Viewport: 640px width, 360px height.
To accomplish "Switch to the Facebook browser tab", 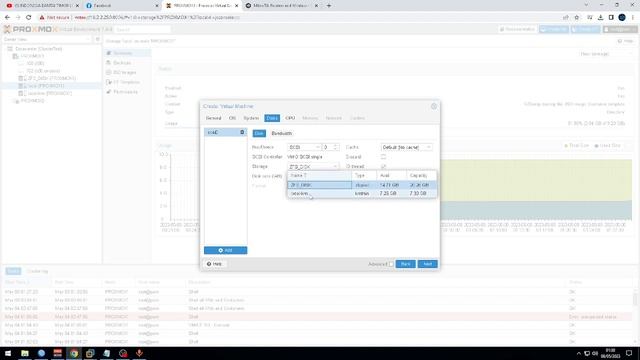I will click(x=122, y=6).
